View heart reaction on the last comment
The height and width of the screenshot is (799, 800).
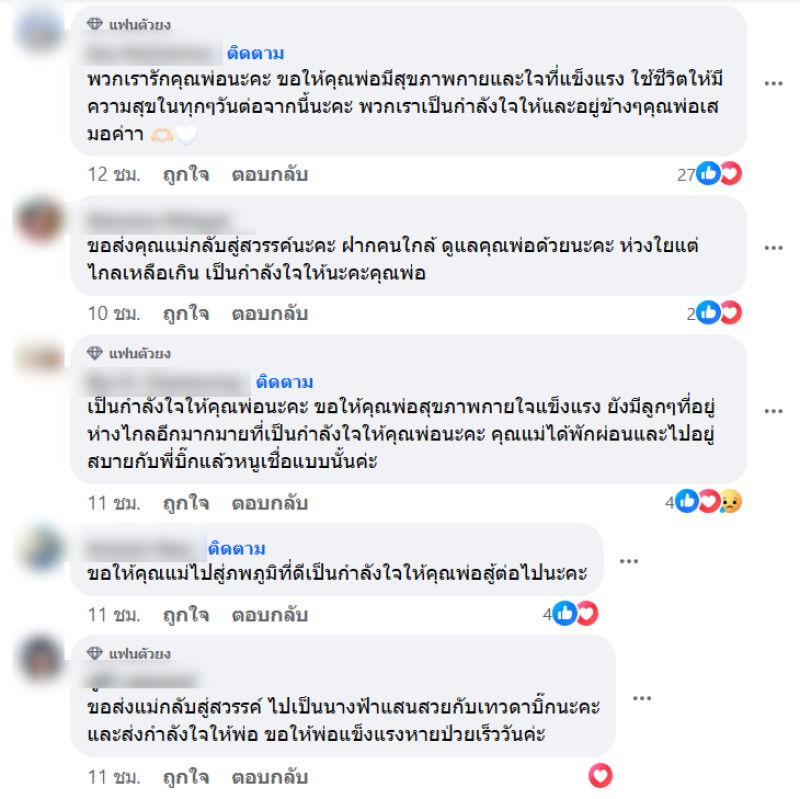[601, 776]
